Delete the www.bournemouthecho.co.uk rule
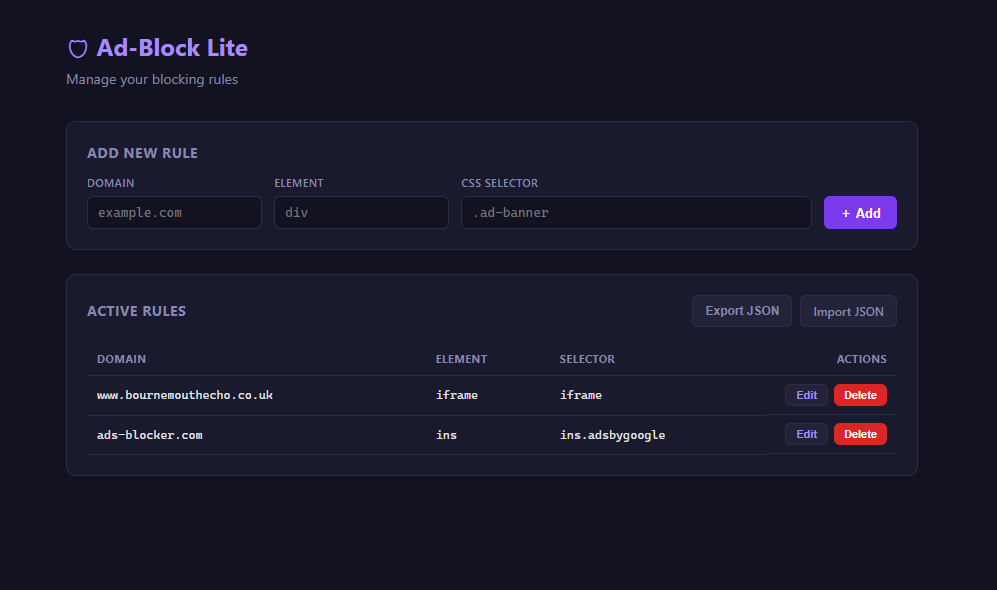The image size is (997, 590). coord(860,394)
